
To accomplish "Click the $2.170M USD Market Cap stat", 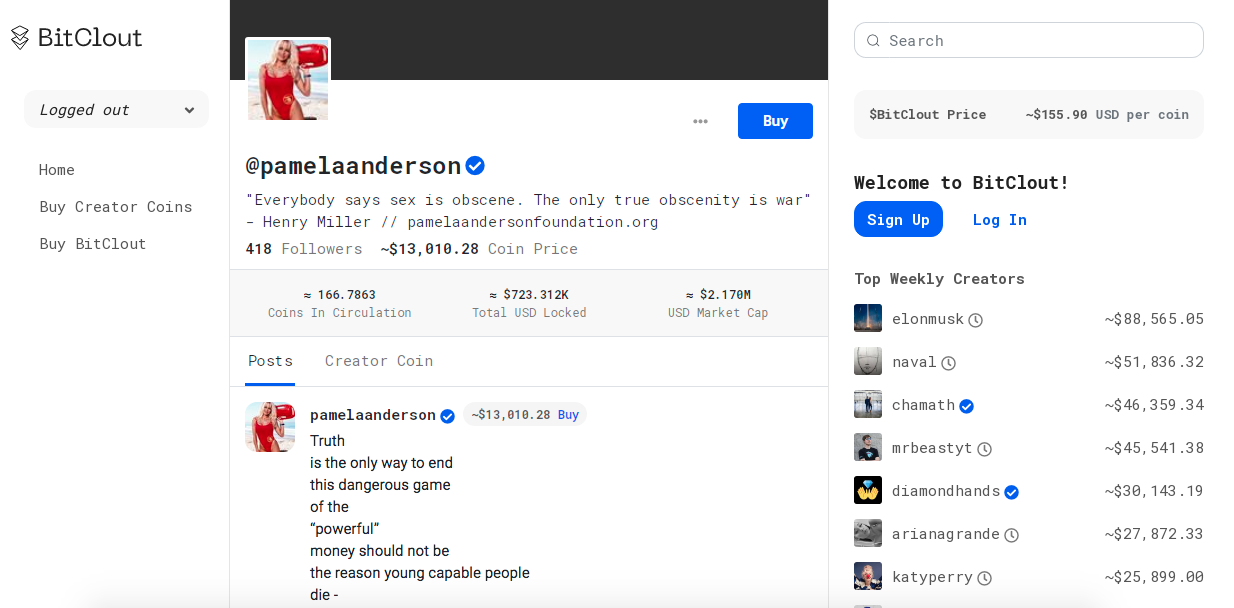I will 718,303.
